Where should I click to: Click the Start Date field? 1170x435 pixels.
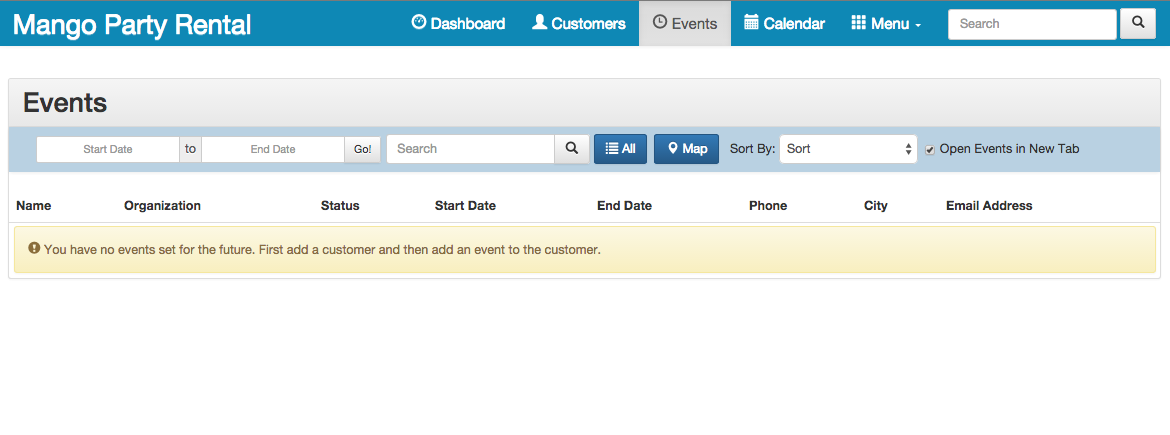point(108,149)
